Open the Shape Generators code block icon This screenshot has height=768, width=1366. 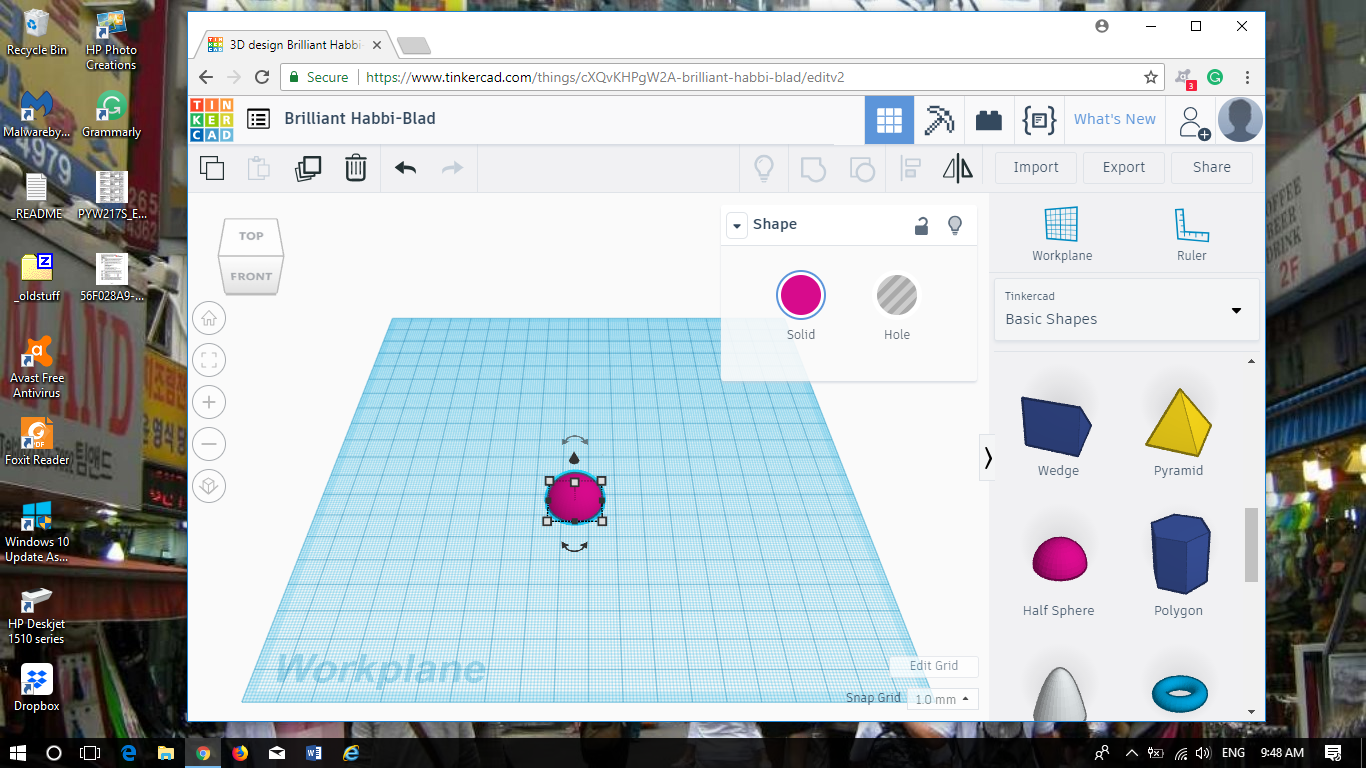pyautogui.click(x=1039, y=120)
